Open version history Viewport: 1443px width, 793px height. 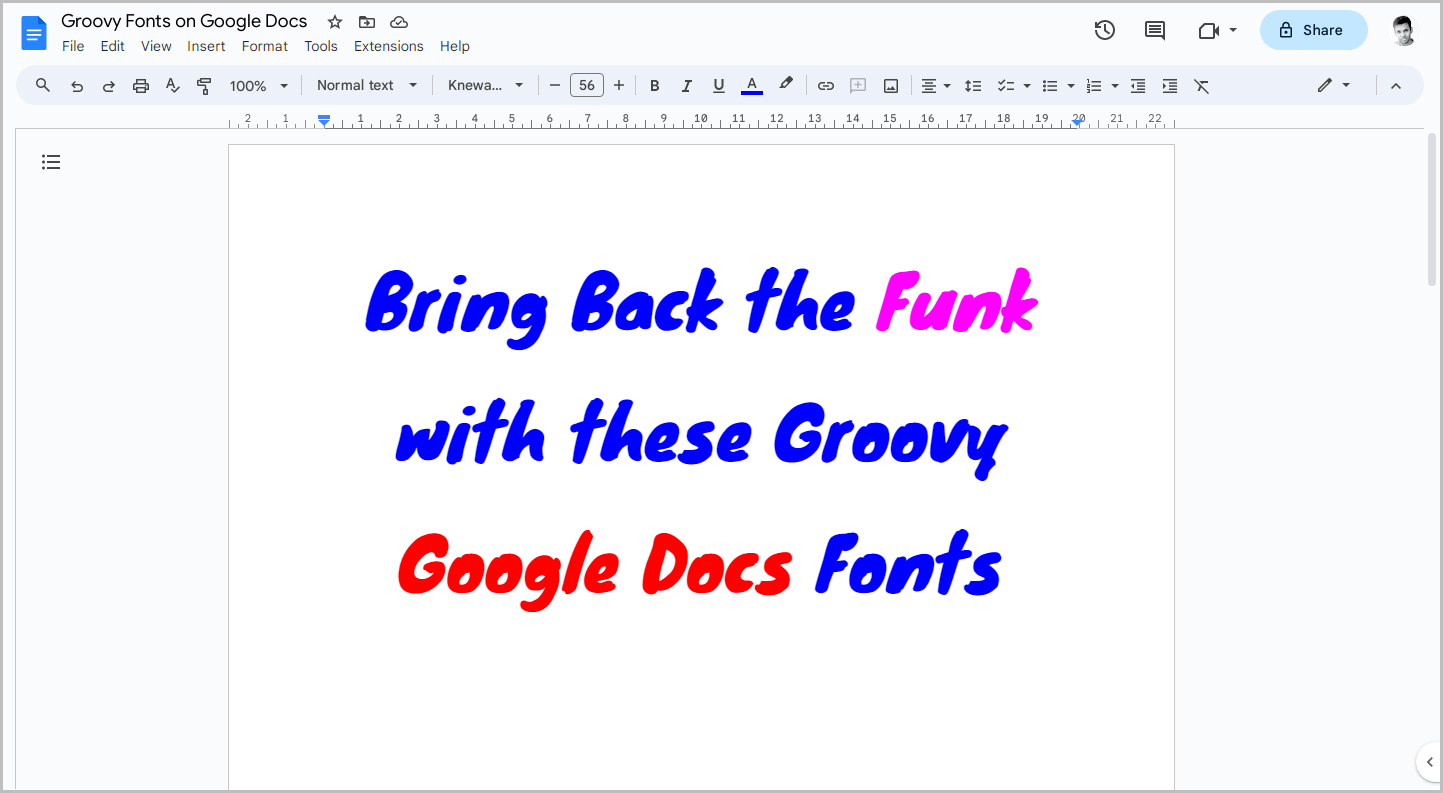(1104, 30)
